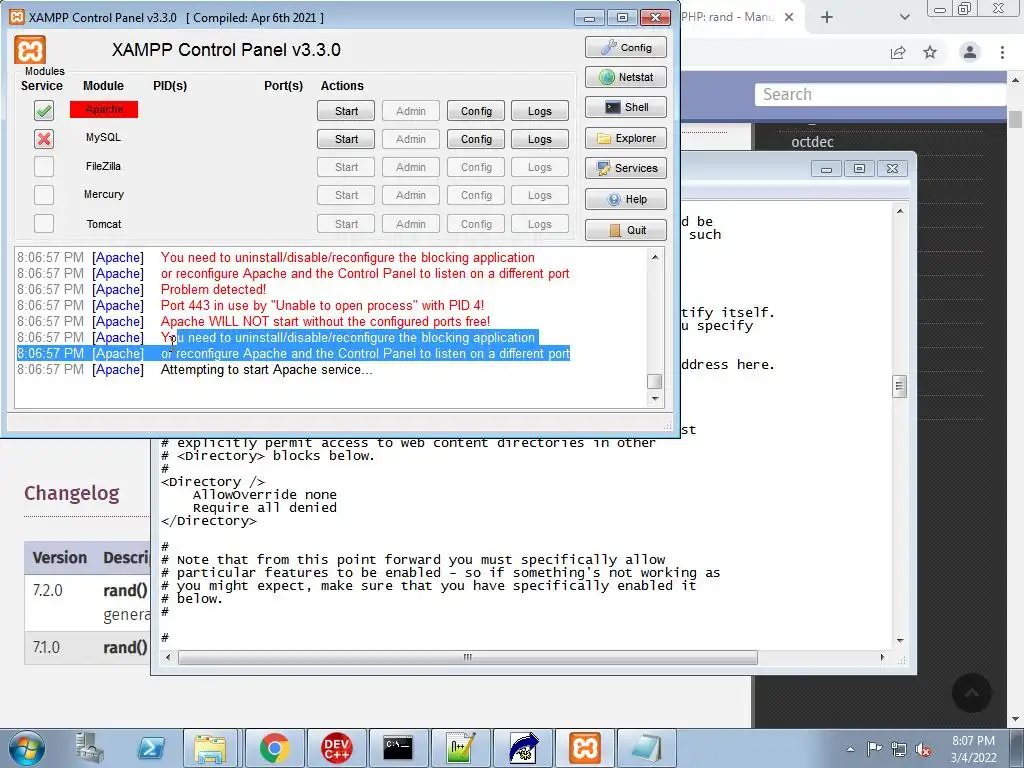Click the XAMPP log scroll-down arrow
The width and height of the screenshot is (1024, 768).
[x=655, y=398]
